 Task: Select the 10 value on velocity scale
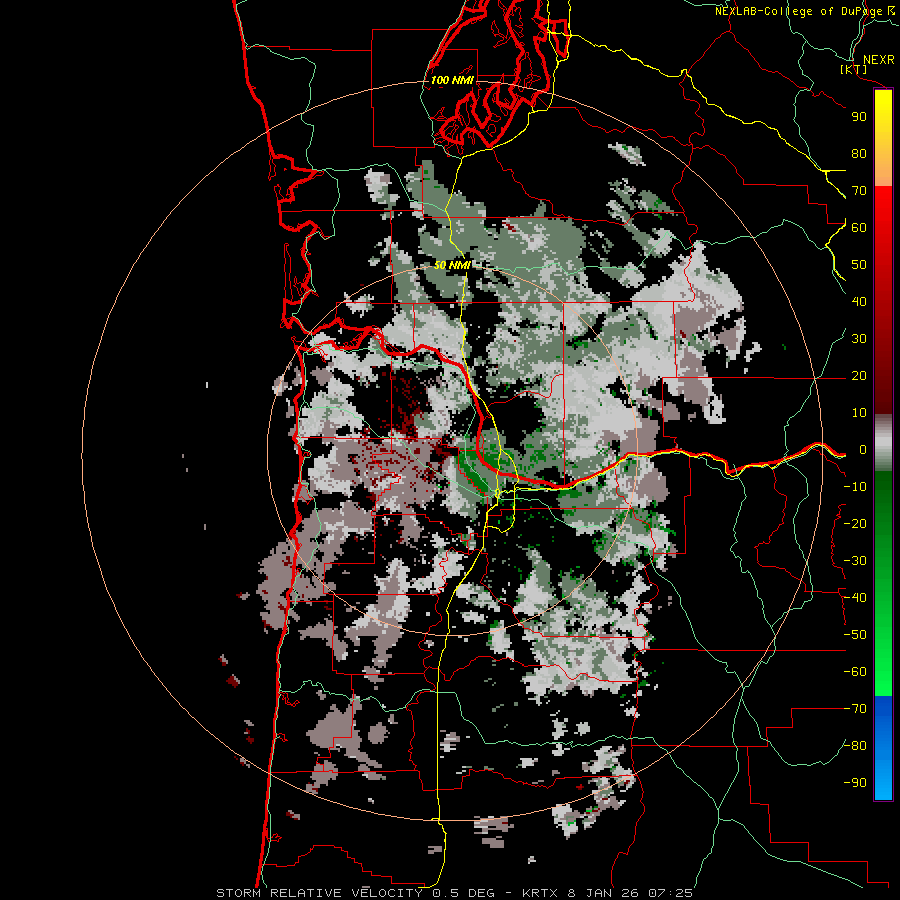point(859,413)
